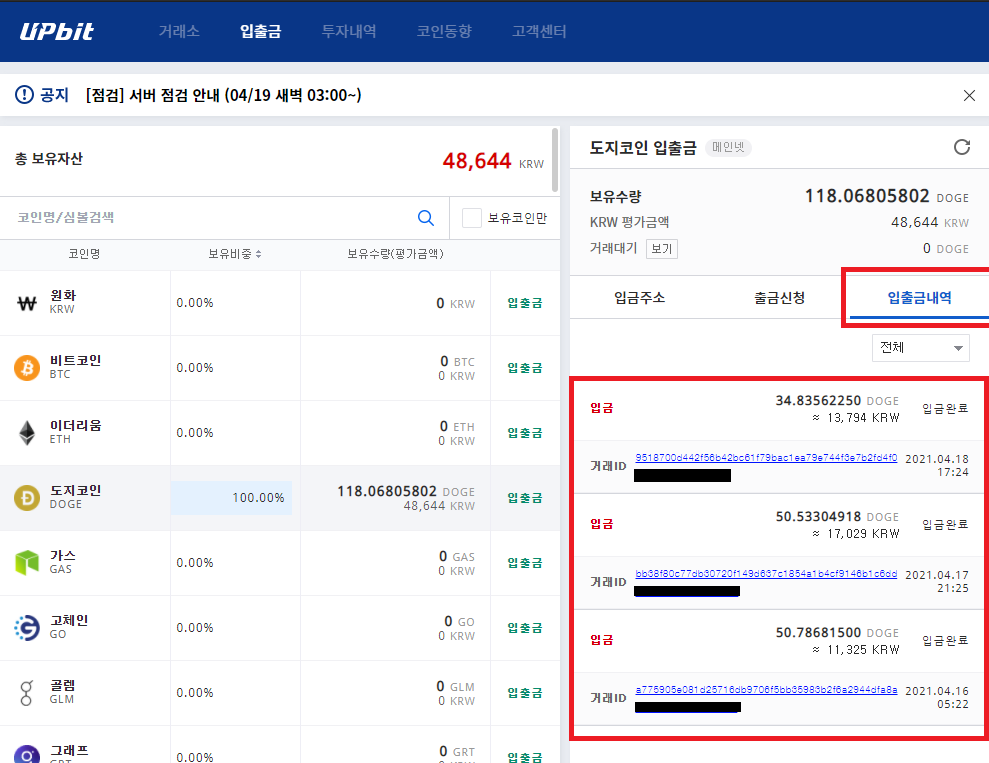Switch to the 입출금내역 tab

click(920, 298)
